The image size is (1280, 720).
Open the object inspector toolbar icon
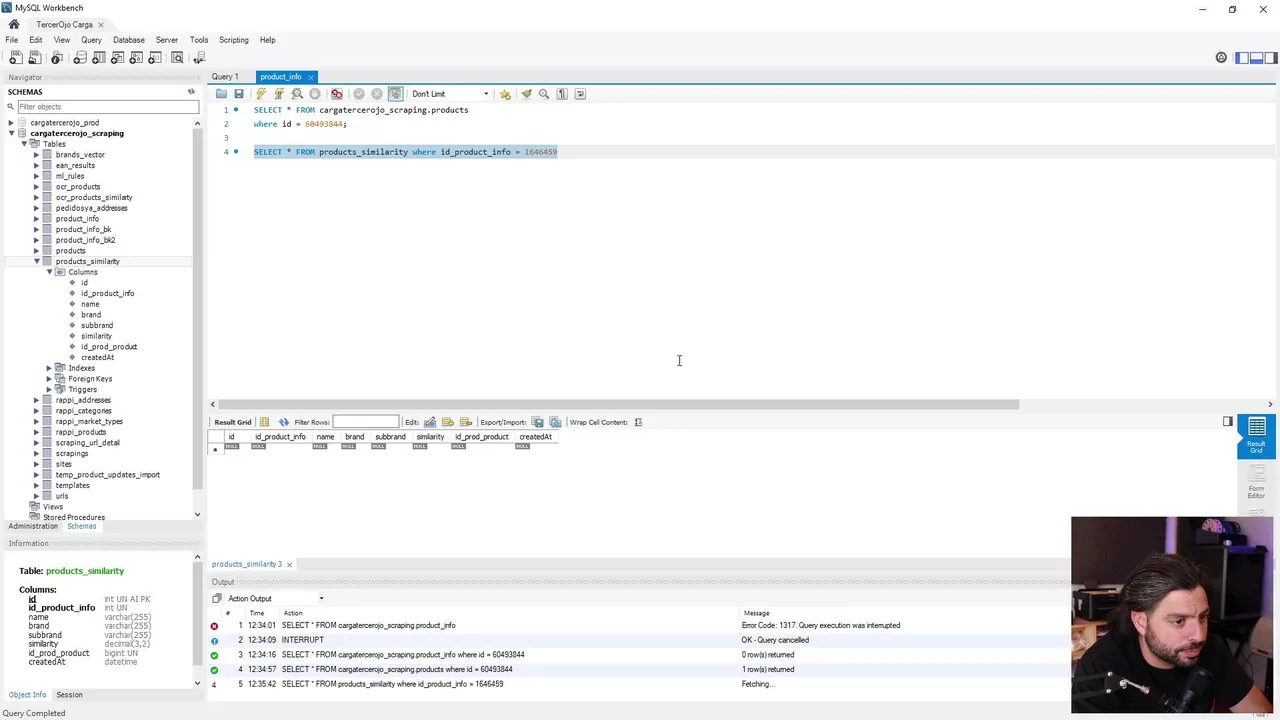[57, 58]
